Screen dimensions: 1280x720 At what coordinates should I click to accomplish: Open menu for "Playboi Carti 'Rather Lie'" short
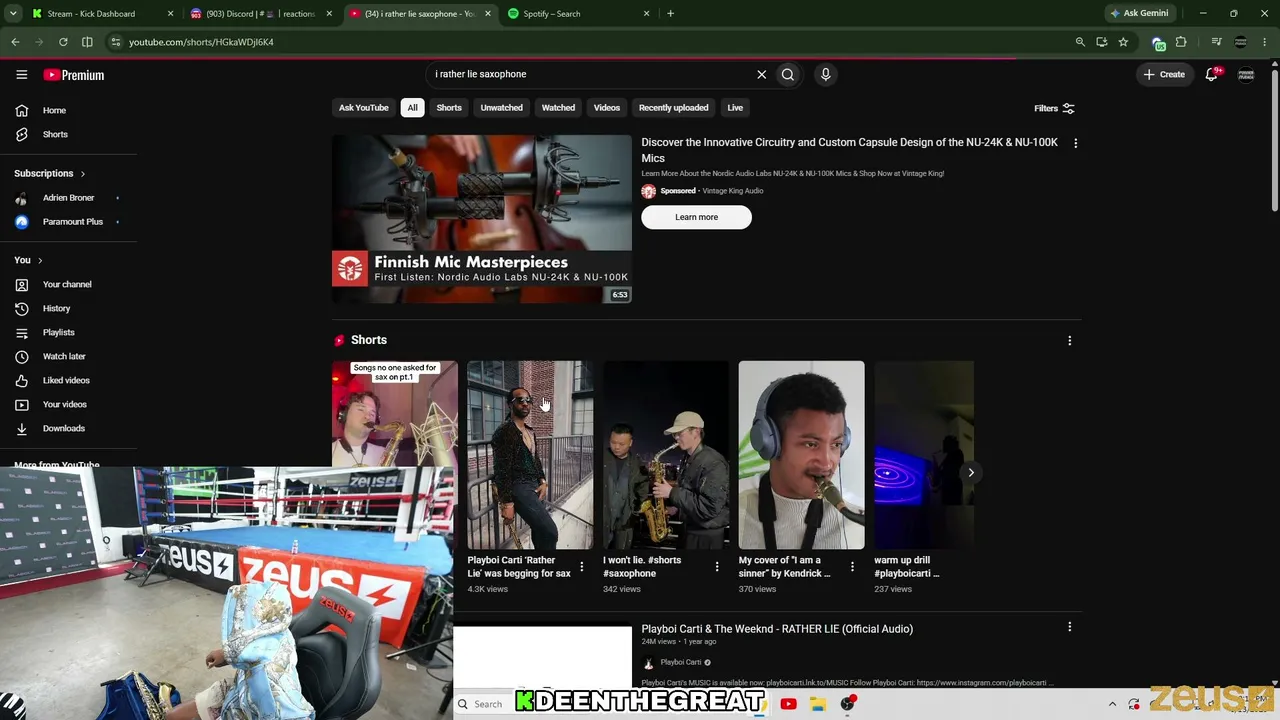tap(581, 566)
